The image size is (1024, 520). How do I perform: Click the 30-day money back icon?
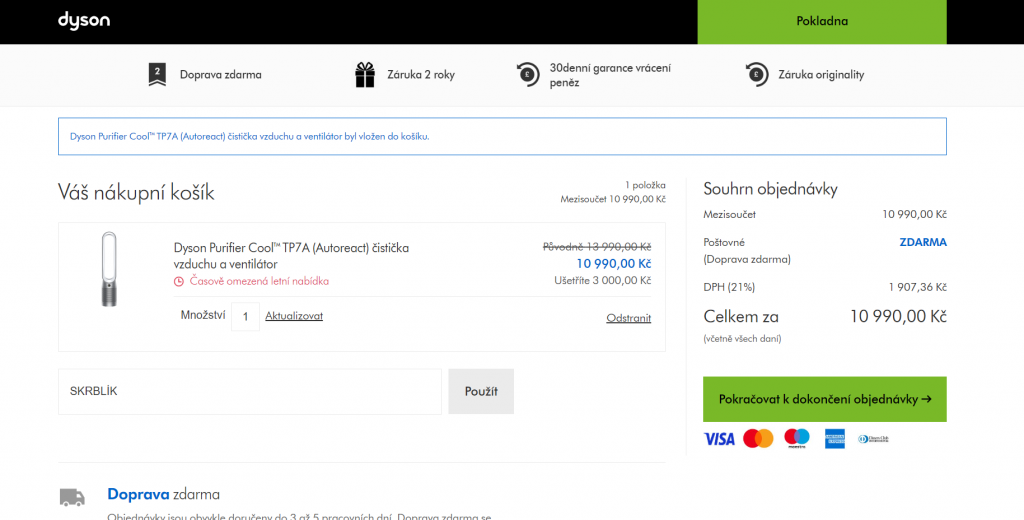528,74
